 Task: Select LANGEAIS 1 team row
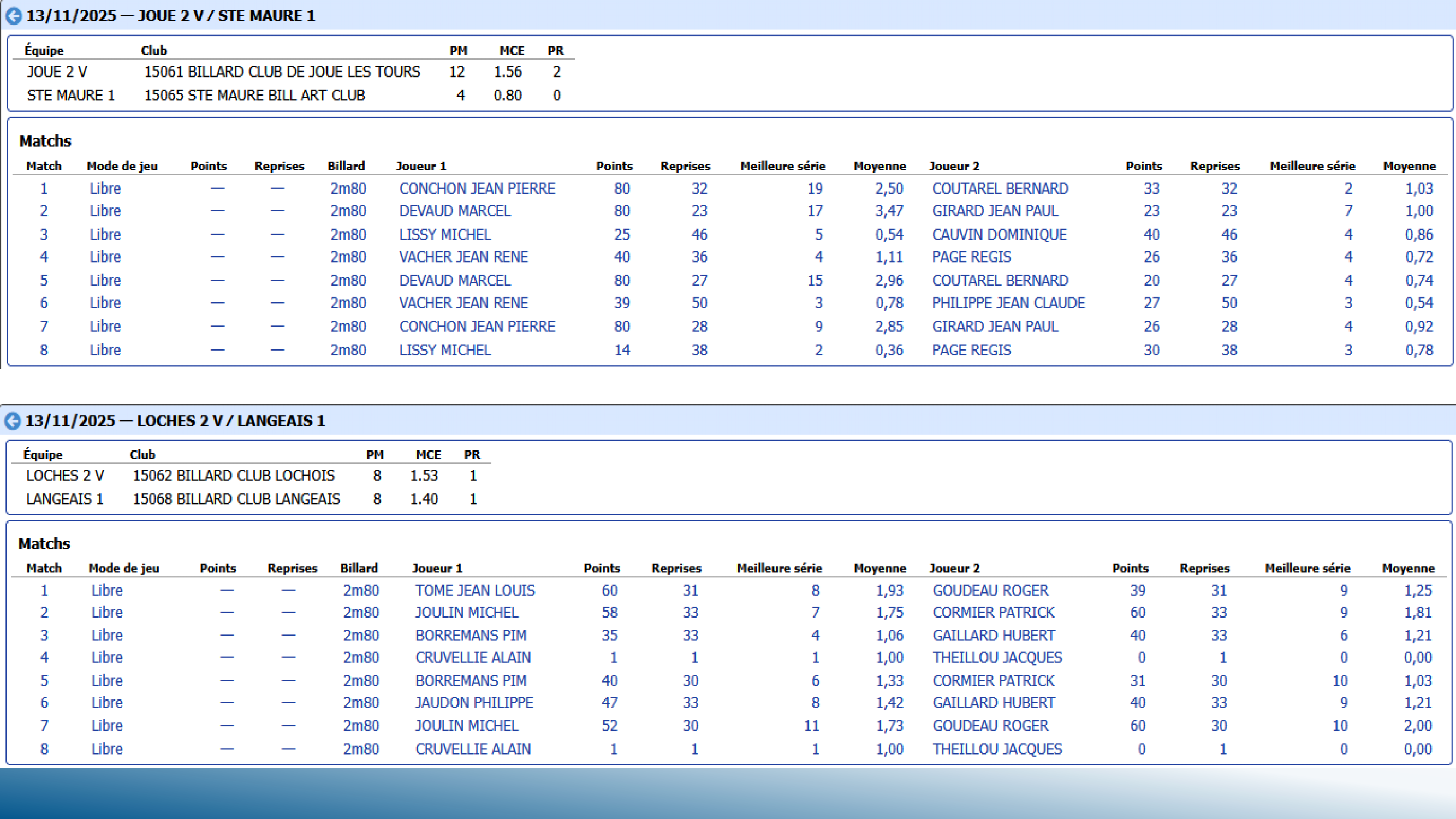pyautogui.click(x=64, y=498)
